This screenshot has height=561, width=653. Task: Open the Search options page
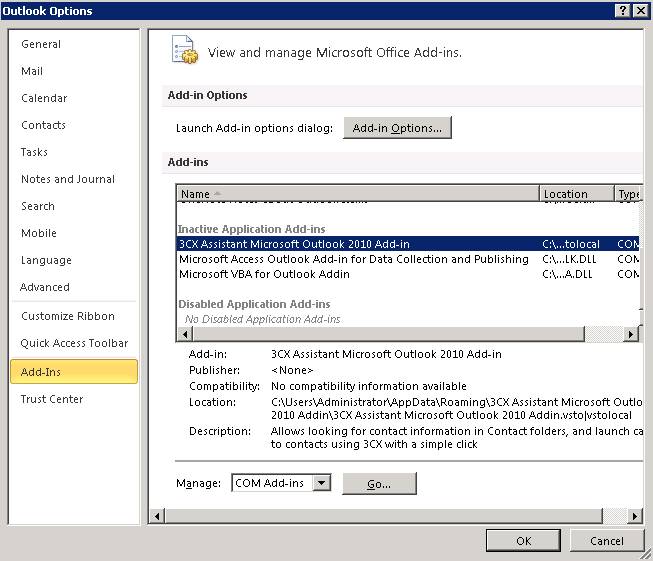pyautogui.click(x=38, y=206)
